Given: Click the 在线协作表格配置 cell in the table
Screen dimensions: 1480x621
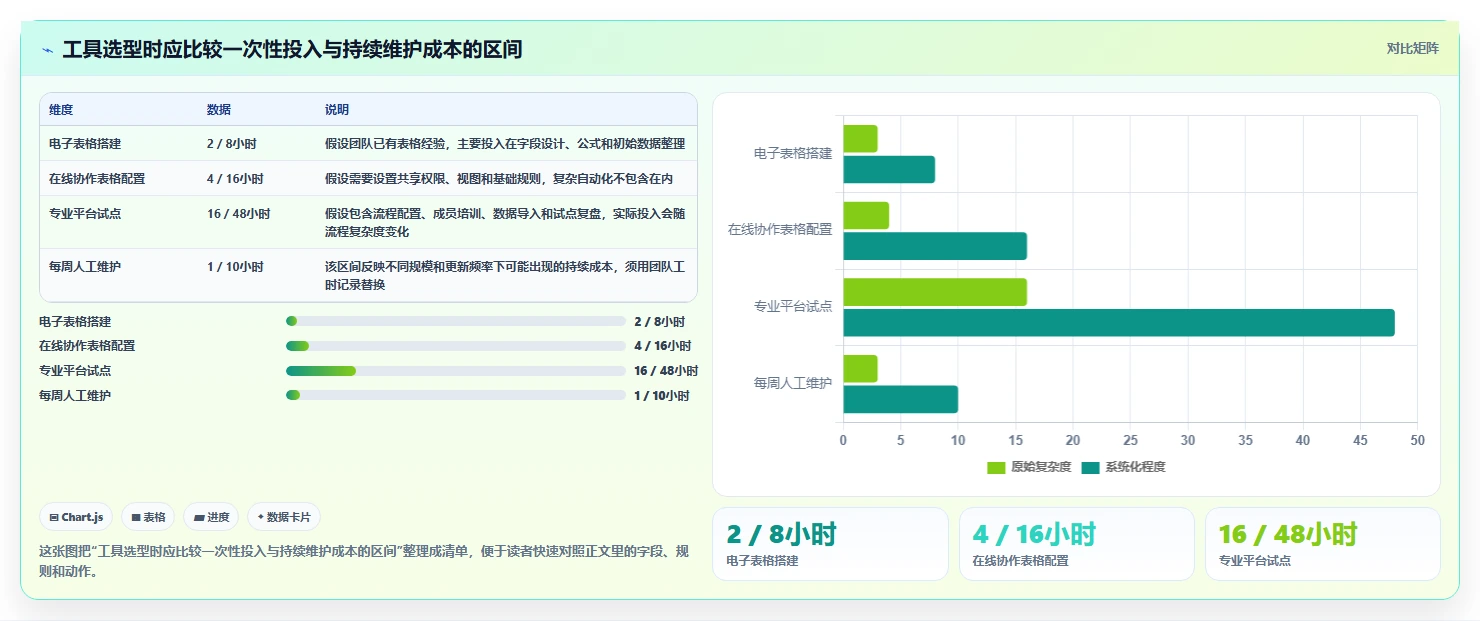Looking at the screenshot, I should click(97, 178).
